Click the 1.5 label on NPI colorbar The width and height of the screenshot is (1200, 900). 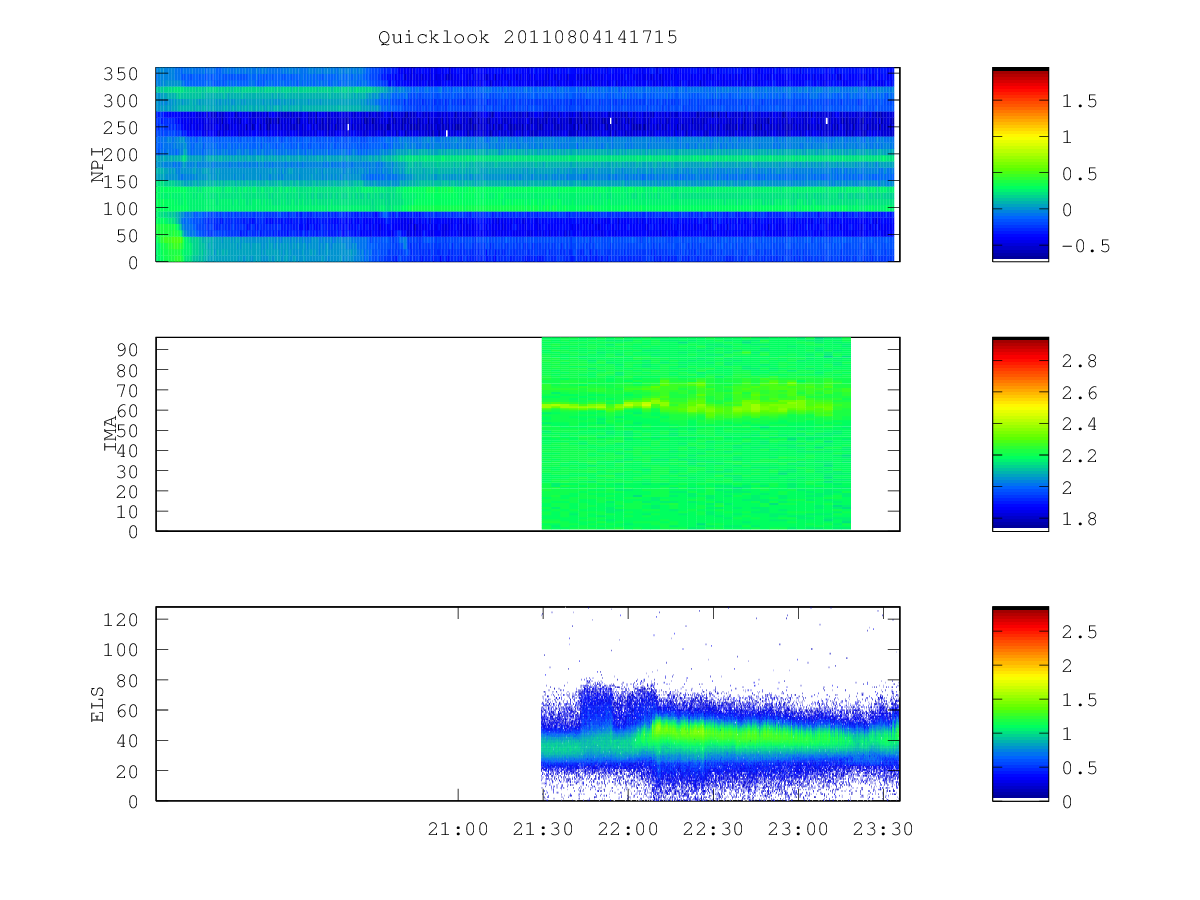coord(1080,101)
